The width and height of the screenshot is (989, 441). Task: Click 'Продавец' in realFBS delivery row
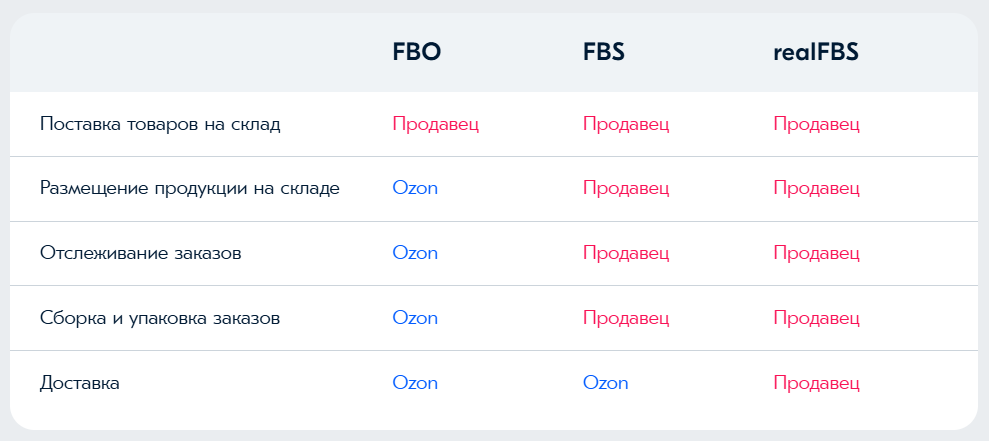[x=817, y=384]
